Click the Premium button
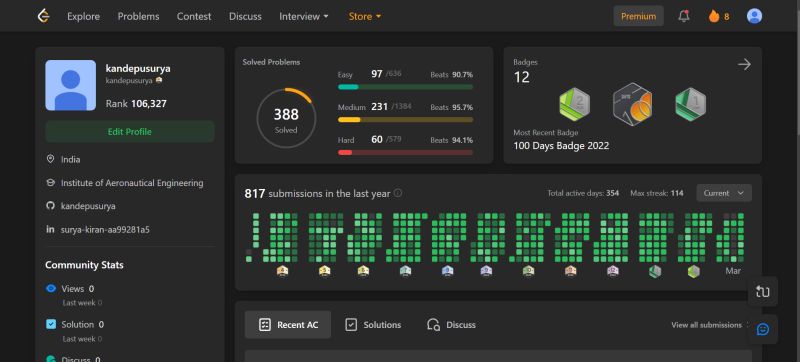 (x=638, y=16)
